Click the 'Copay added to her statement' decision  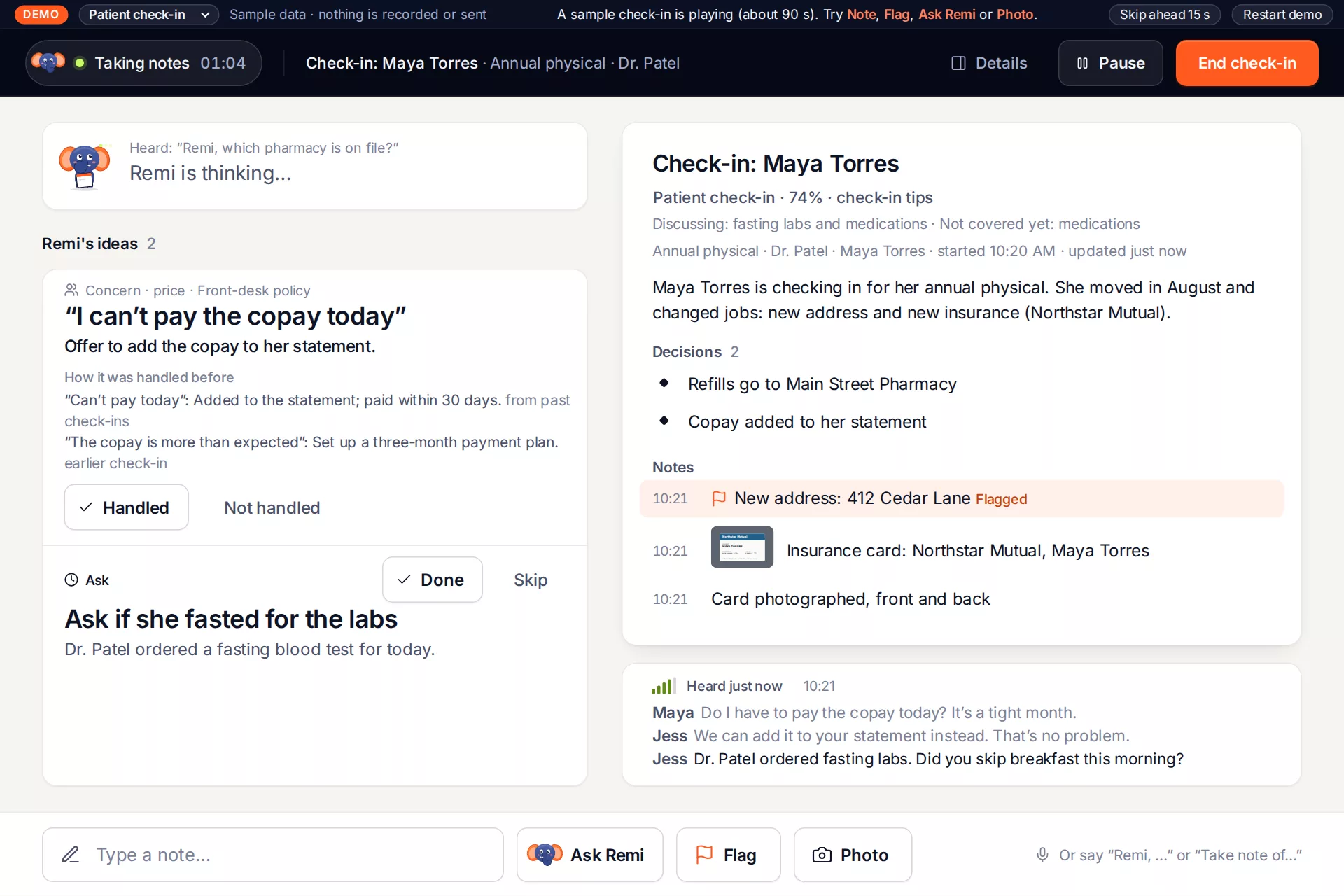pos(807,422)
